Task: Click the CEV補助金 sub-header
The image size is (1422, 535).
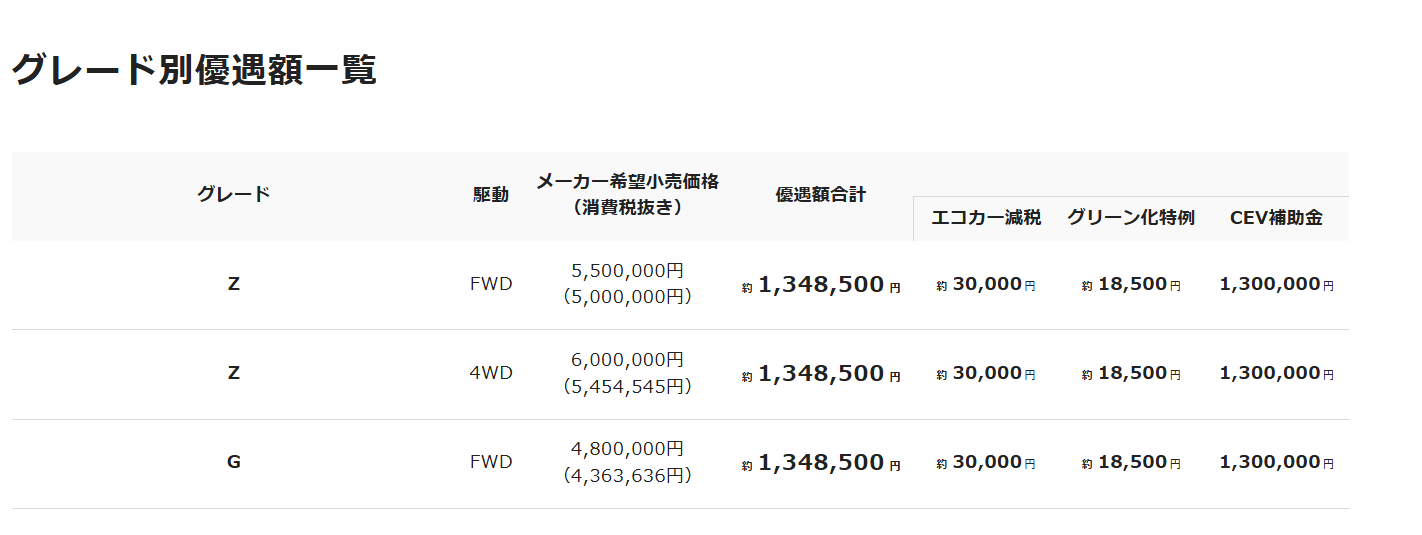Action: click(x=1276, y=218)
